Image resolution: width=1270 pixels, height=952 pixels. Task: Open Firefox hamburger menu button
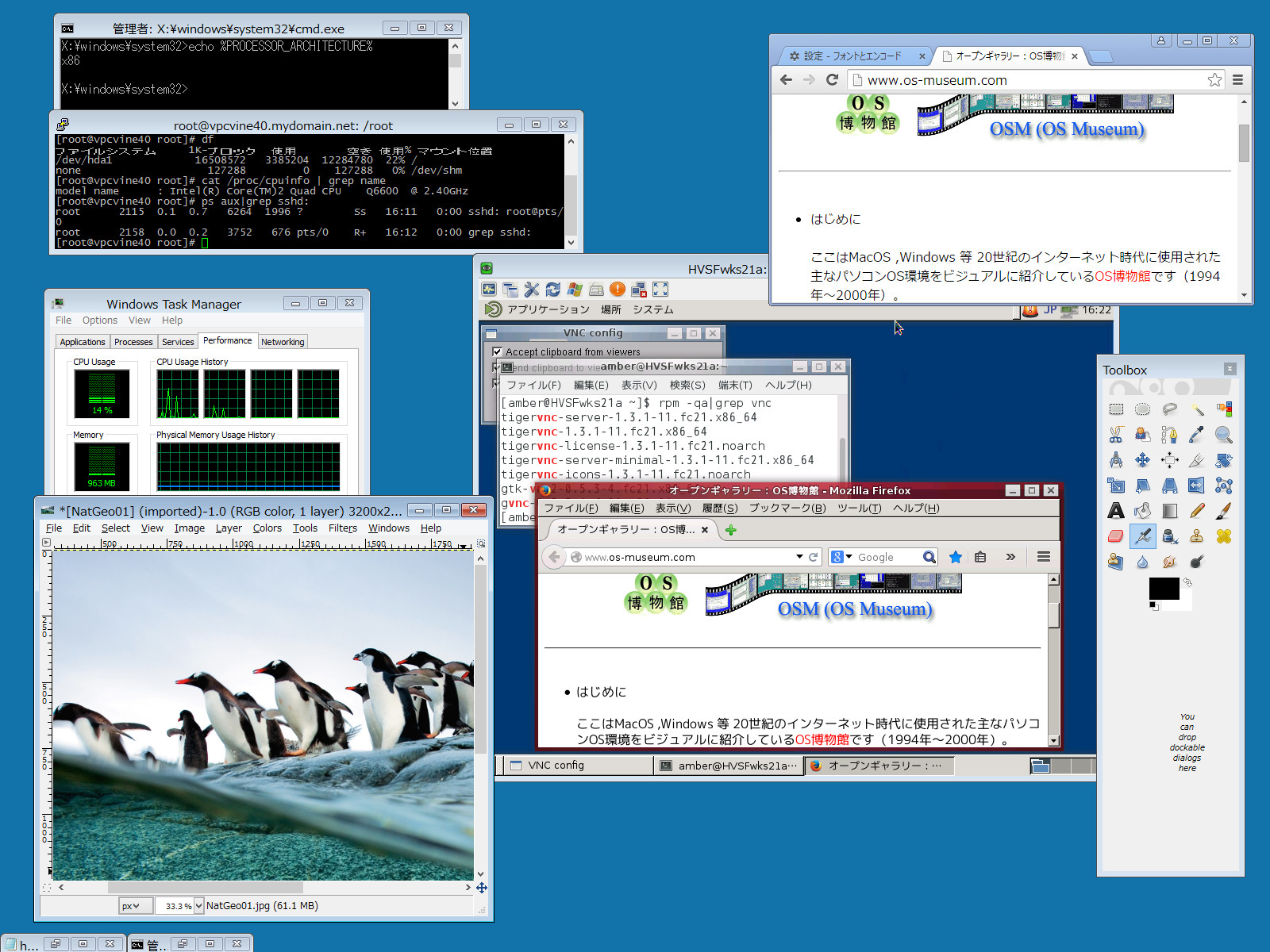click(1044, 557)
